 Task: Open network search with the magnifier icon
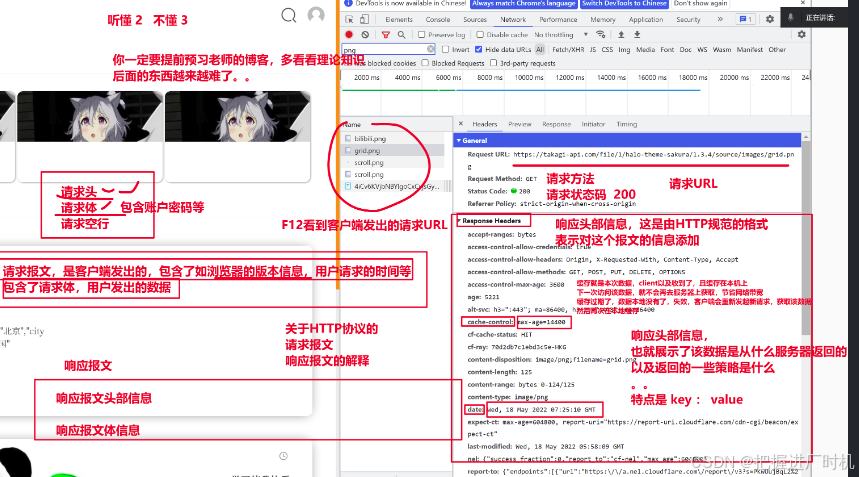coord(402,35)
